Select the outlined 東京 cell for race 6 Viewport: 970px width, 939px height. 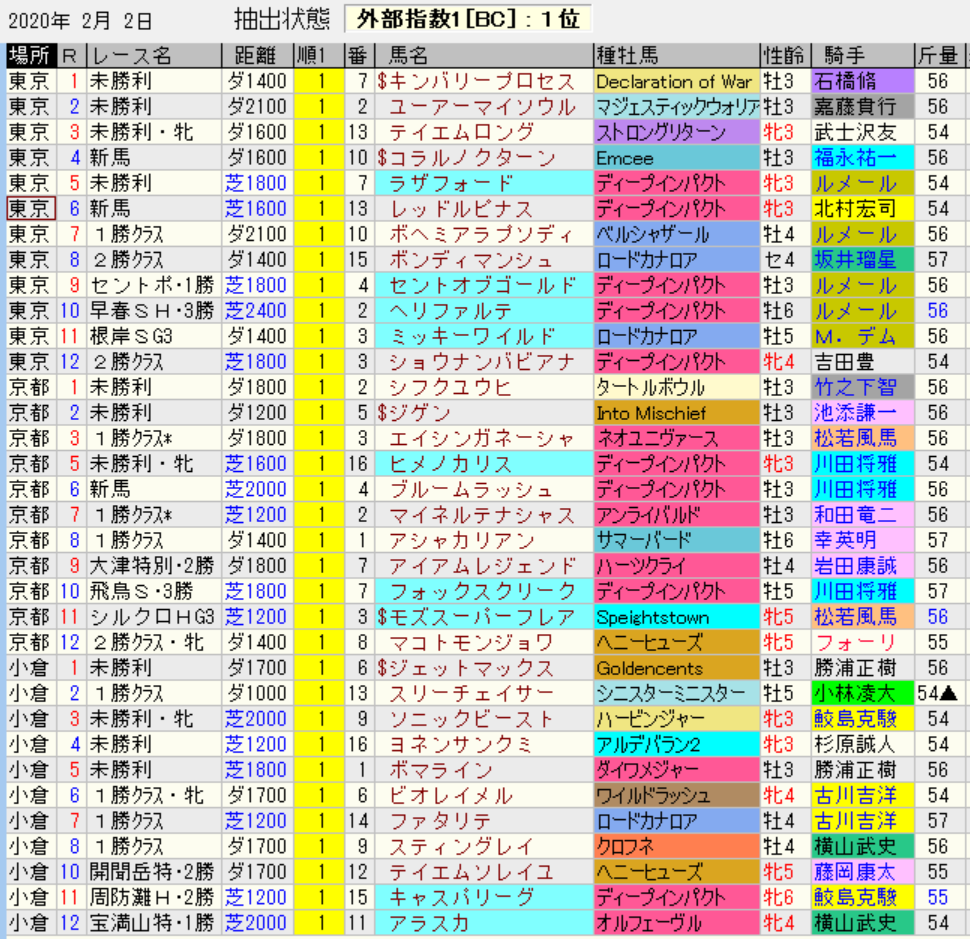[x=29, y=209]
